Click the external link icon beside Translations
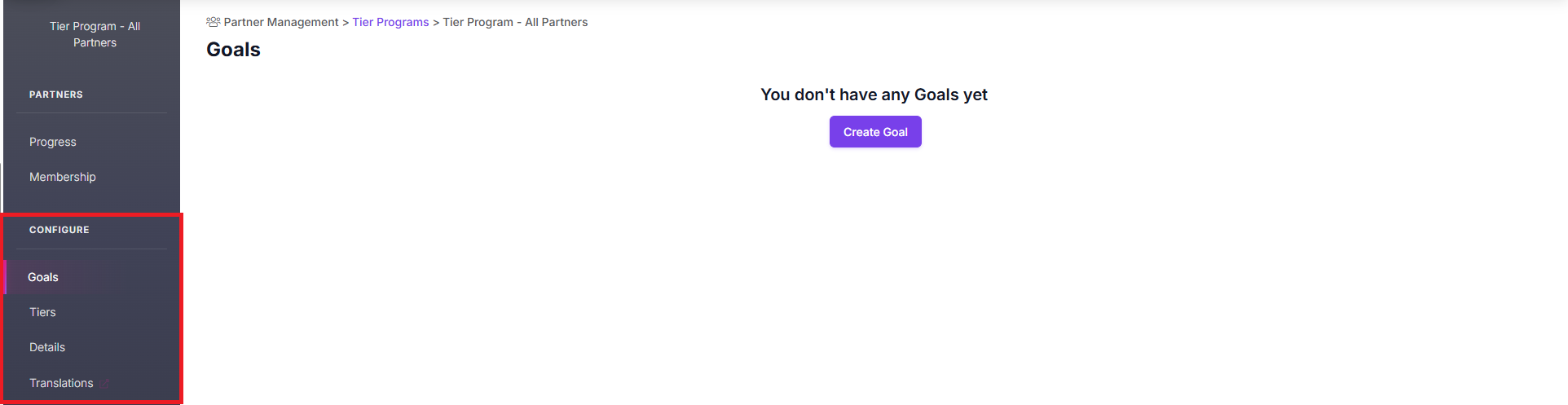Image resolution: width=1568 pixels, height=405 pixels. [104, 384]
